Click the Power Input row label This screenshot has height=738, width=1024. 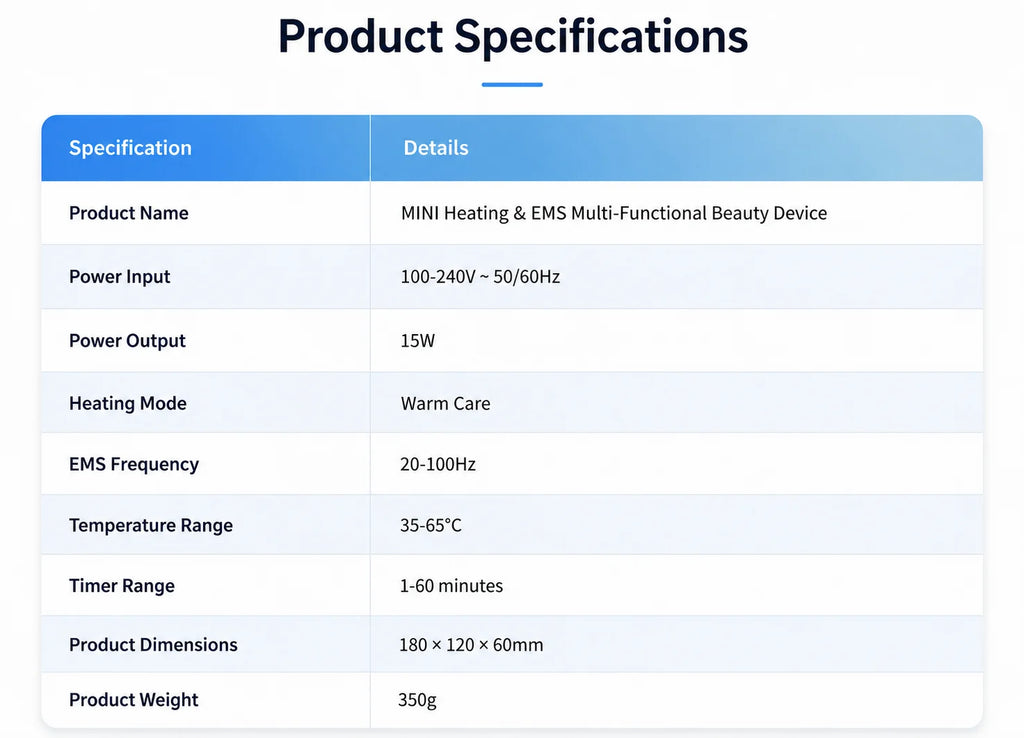point(120,277)
